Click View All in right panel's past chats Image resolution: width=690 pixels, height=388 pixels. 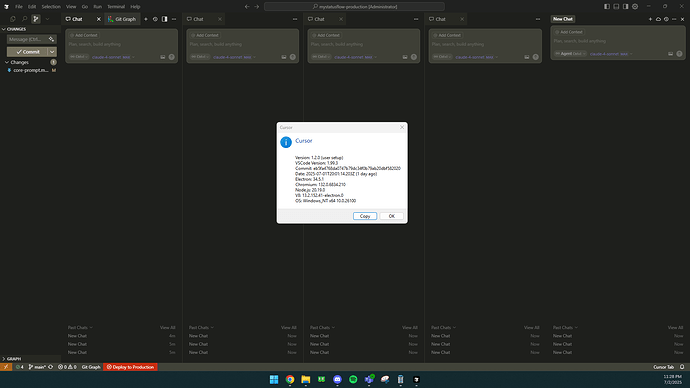click(675, 327)
